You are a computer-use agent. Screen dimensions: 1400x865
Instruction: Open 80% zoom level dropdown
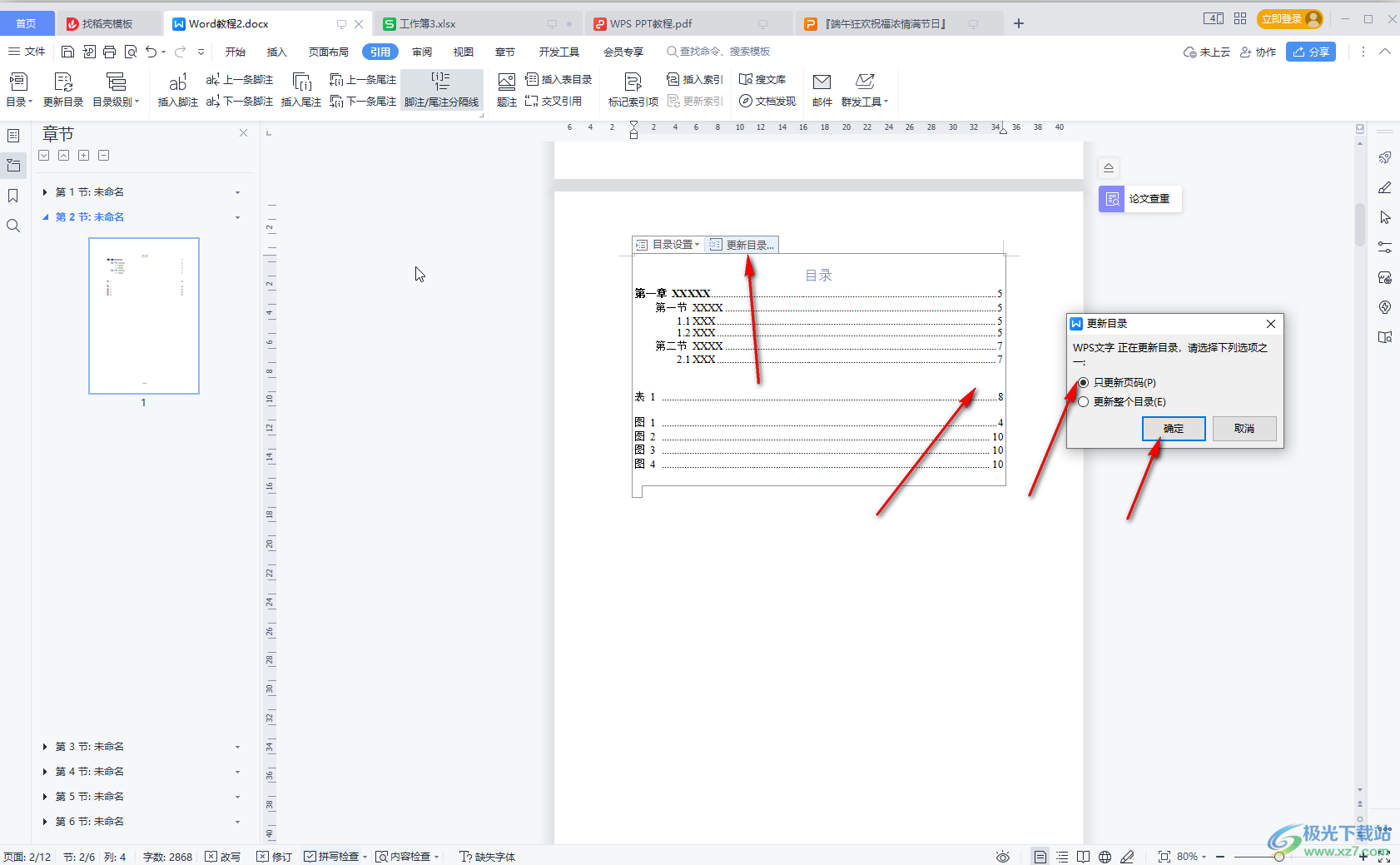pyautogui.click(x=1191, y=857)
